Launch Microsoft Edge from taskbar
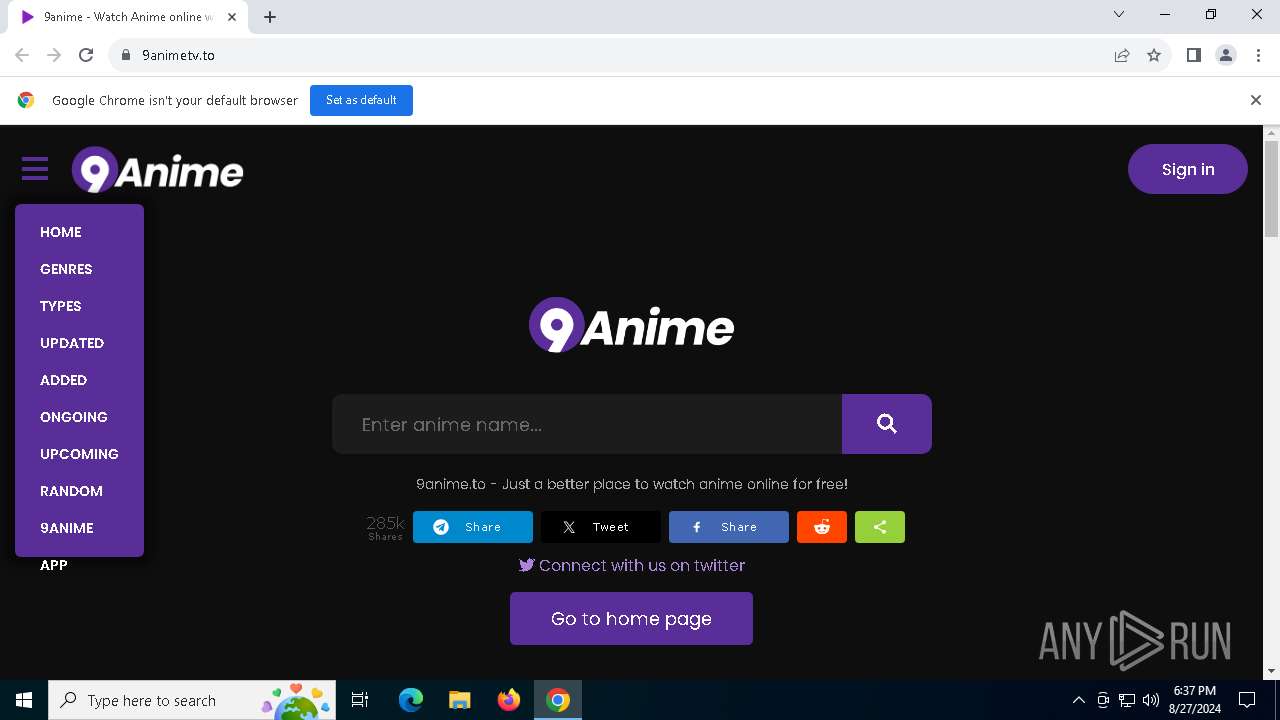Image resolution: width=1280 pixels, height=720 pixels. click(x=411, y=700)
